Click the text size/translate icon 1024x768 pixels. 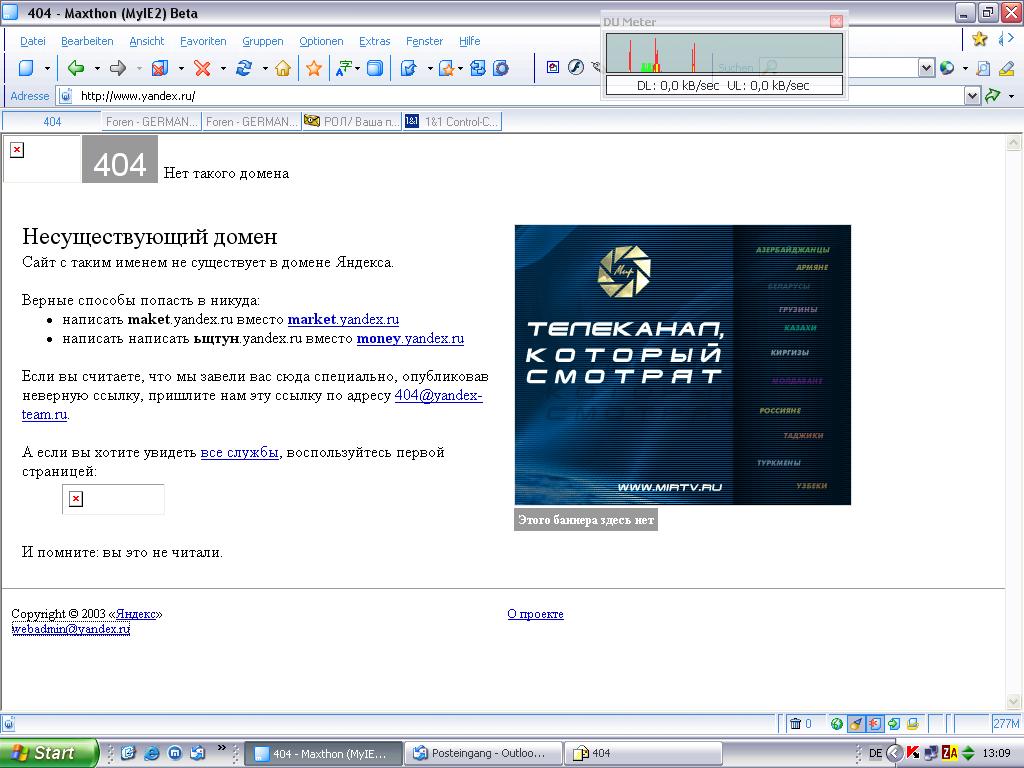344,68
